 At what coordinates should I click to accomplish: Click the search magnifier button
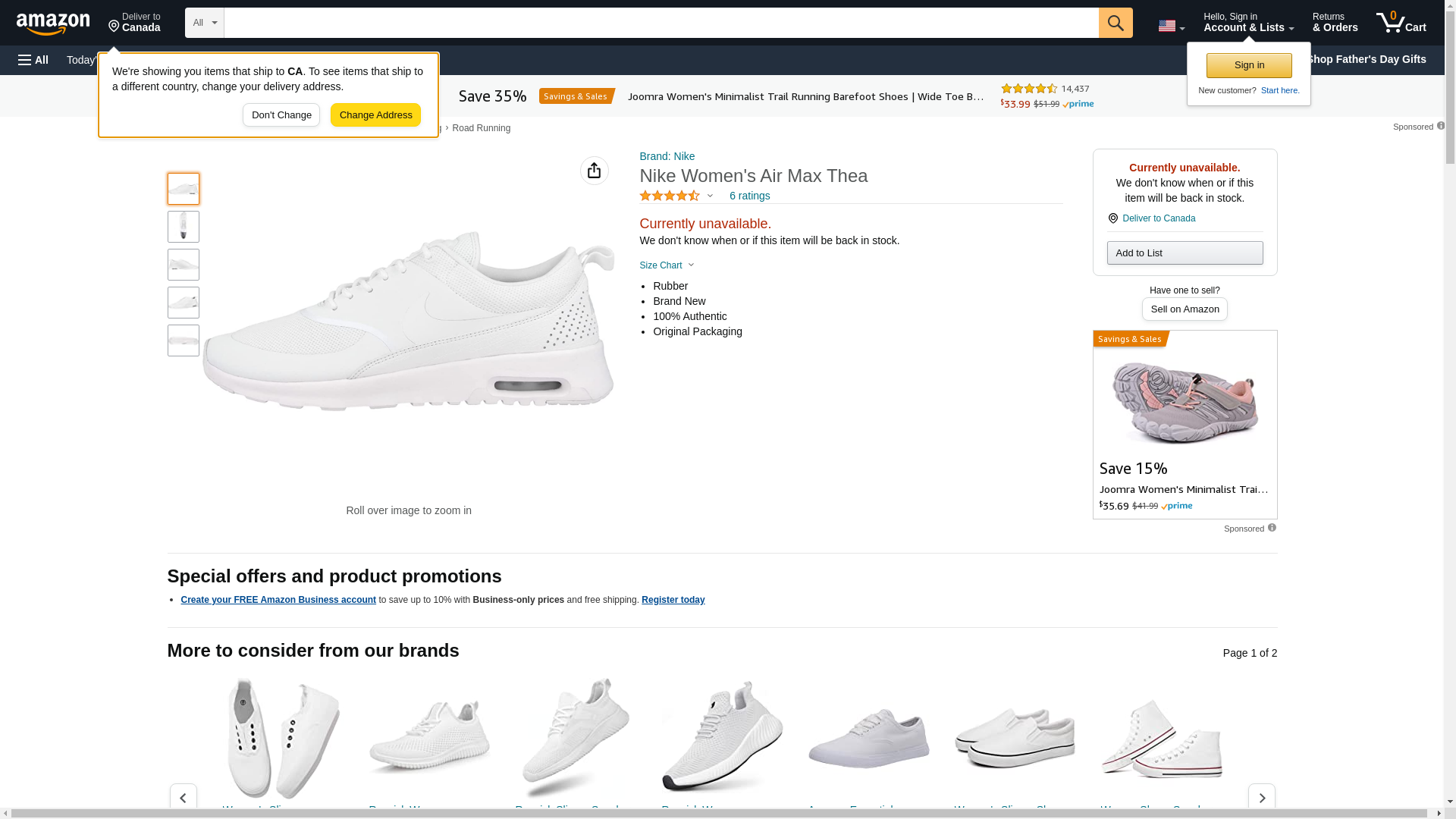click(1116, 23)
